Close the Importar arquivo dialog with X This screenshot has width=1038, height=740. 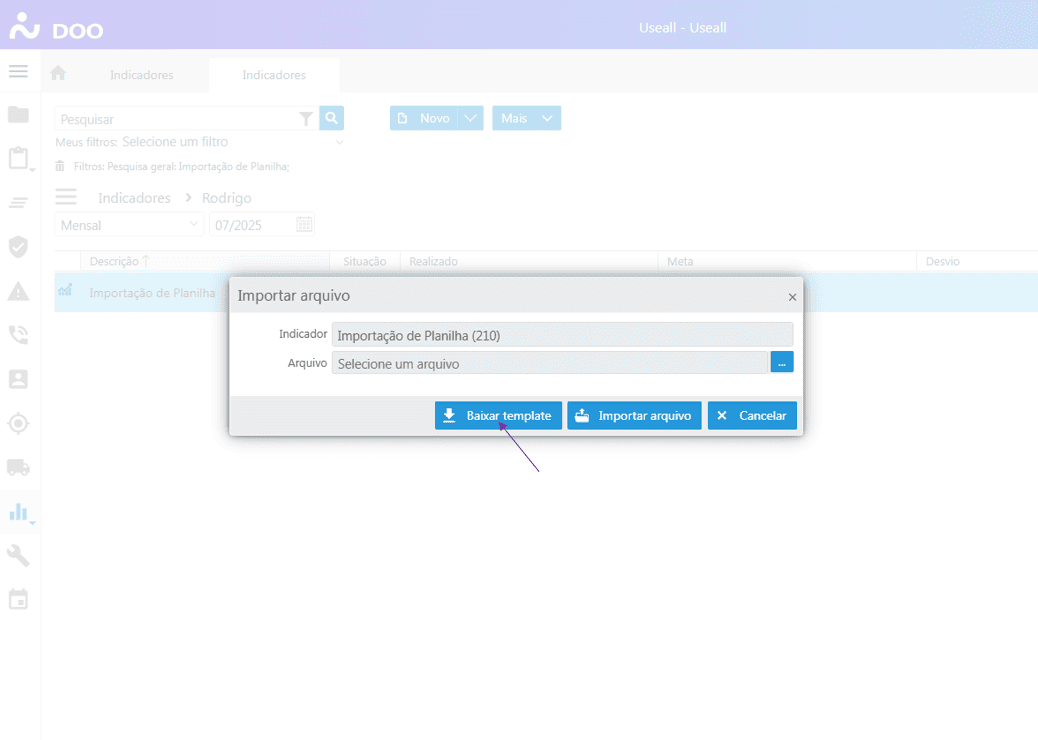click(792, 297)
